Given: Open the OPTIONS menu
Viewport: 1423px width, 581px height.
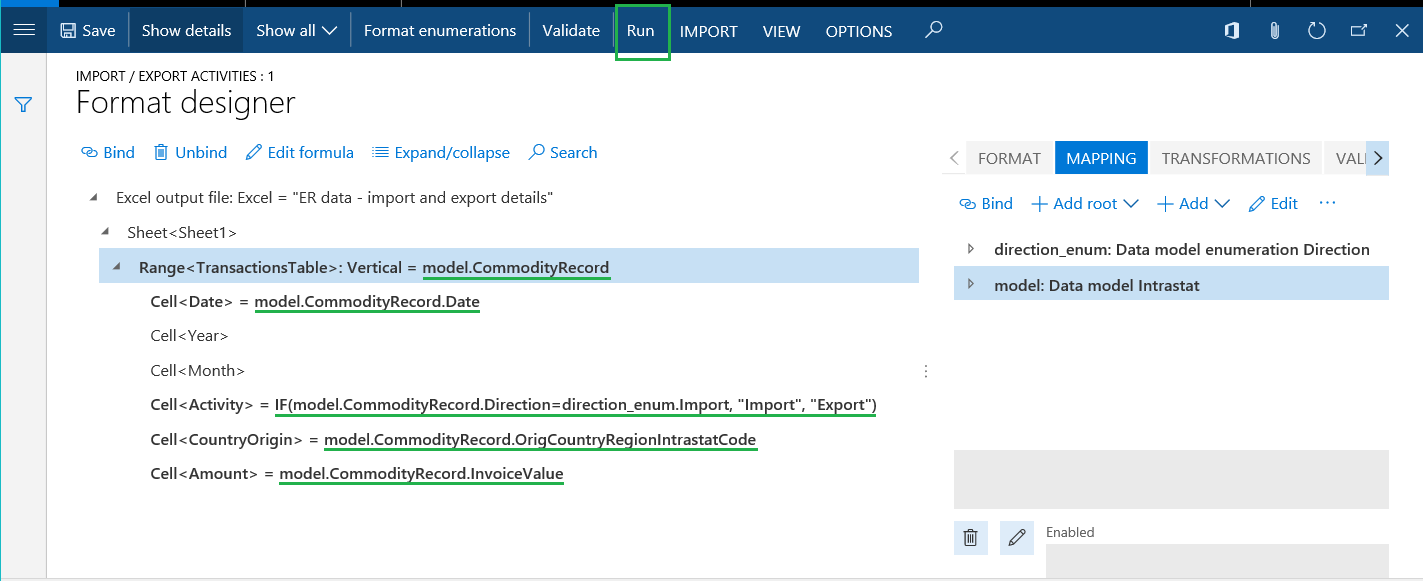Looking at the screenshot, I should (858, 31).
